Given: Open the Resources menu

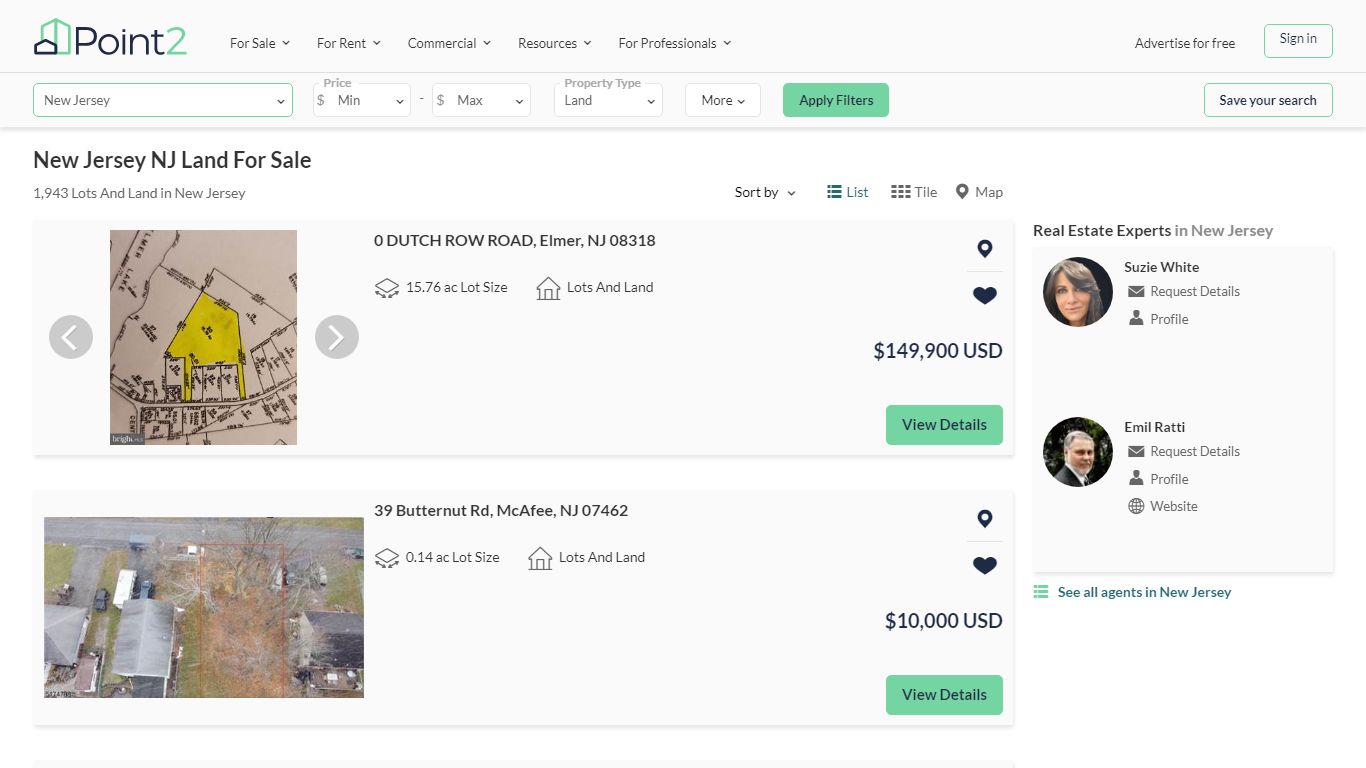Looking at the screenshot, I should point(555,43).
